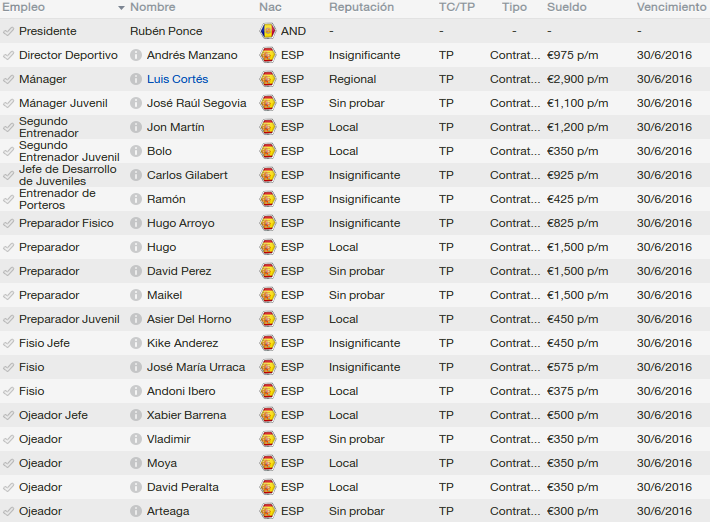Sort by Sueldo column header
Screen dimensions: 710x522
[x=566, y=7]
